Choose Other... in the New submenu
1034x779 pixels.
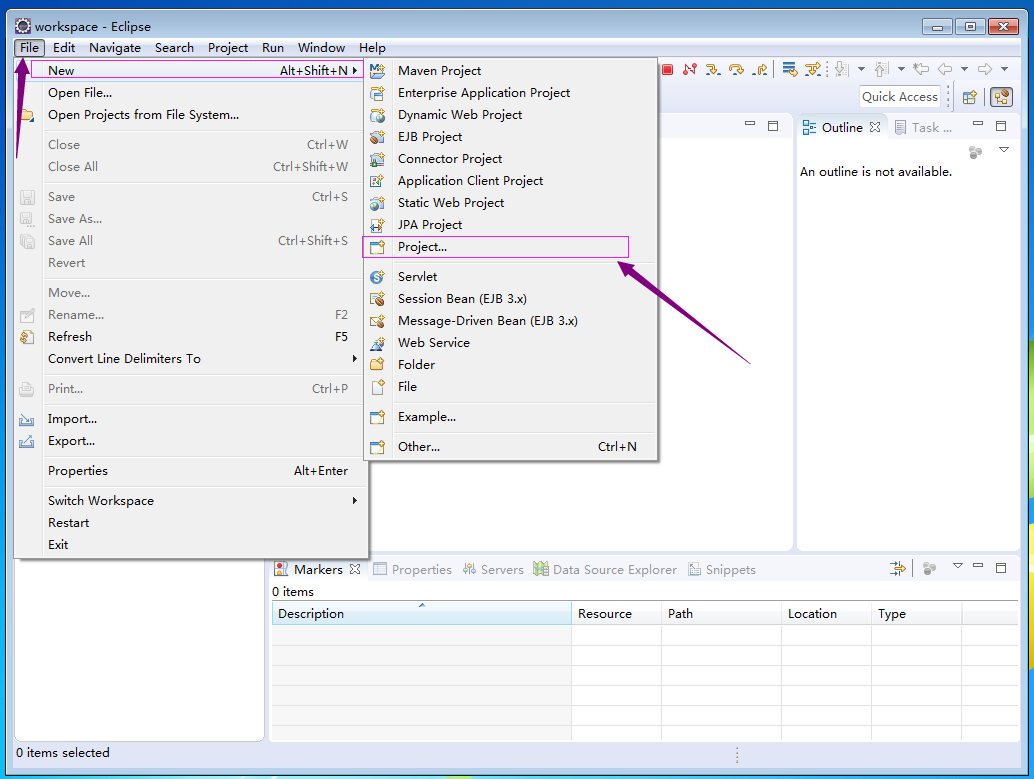[511, 447]
